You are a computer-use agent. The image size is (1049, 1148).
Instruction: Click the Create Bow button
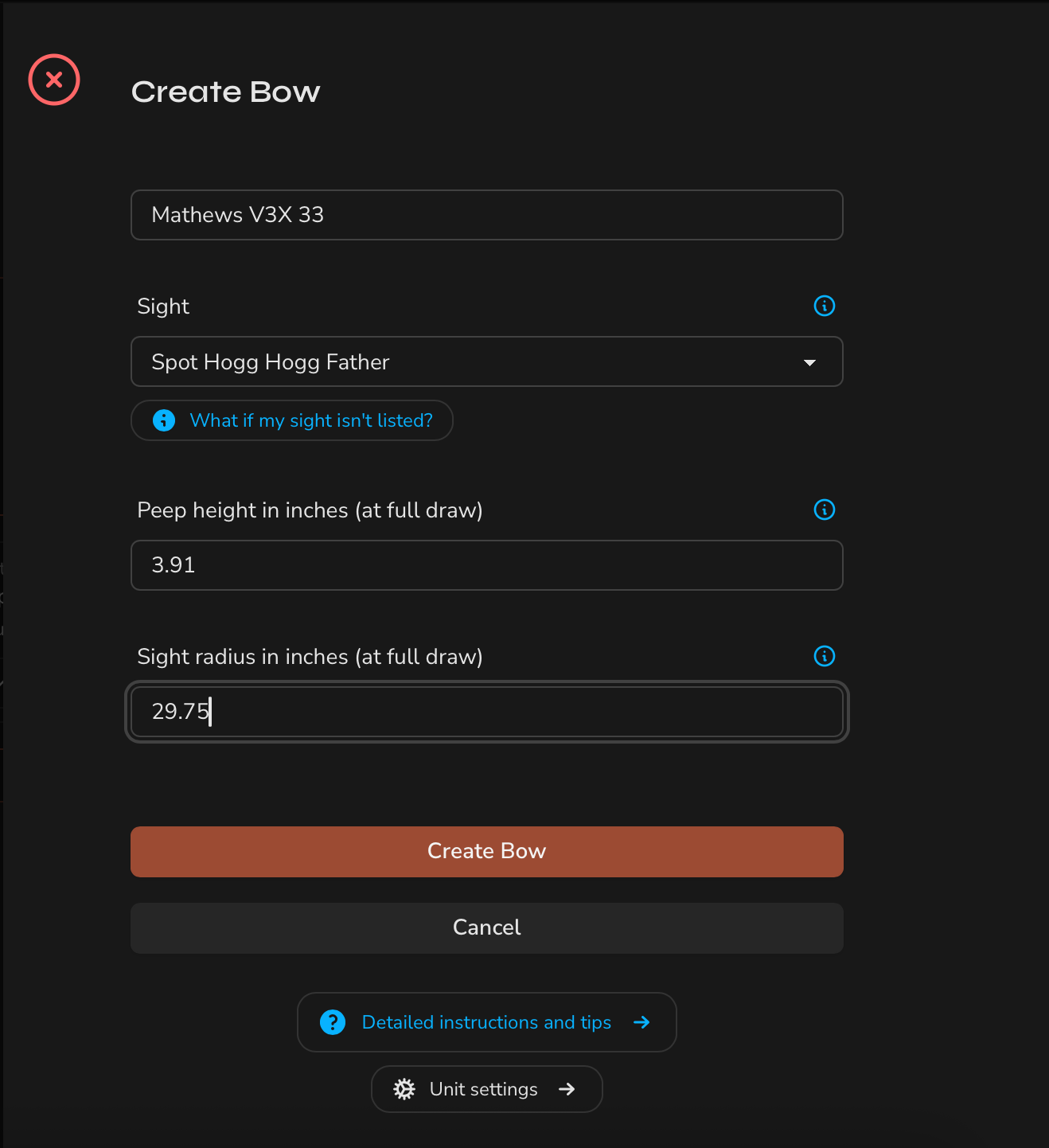pyautogui.click(x=486, y=852)
